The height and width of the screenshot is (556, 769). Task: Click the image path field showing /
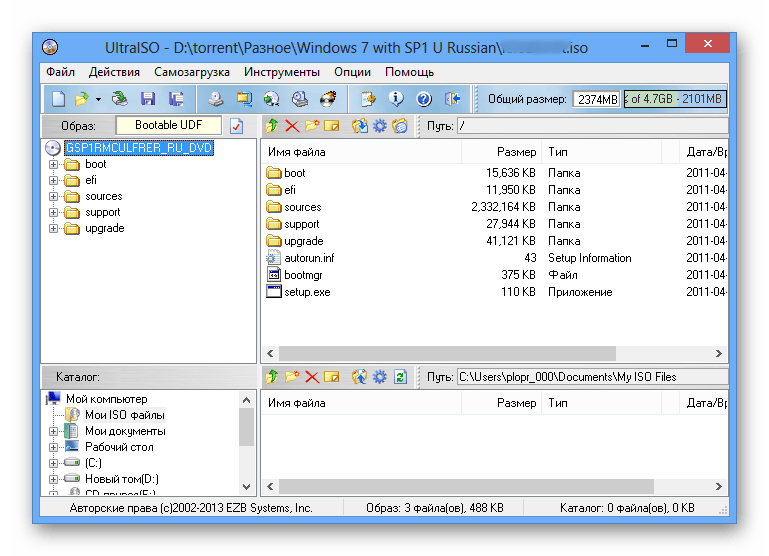click(x=592, y=126)
